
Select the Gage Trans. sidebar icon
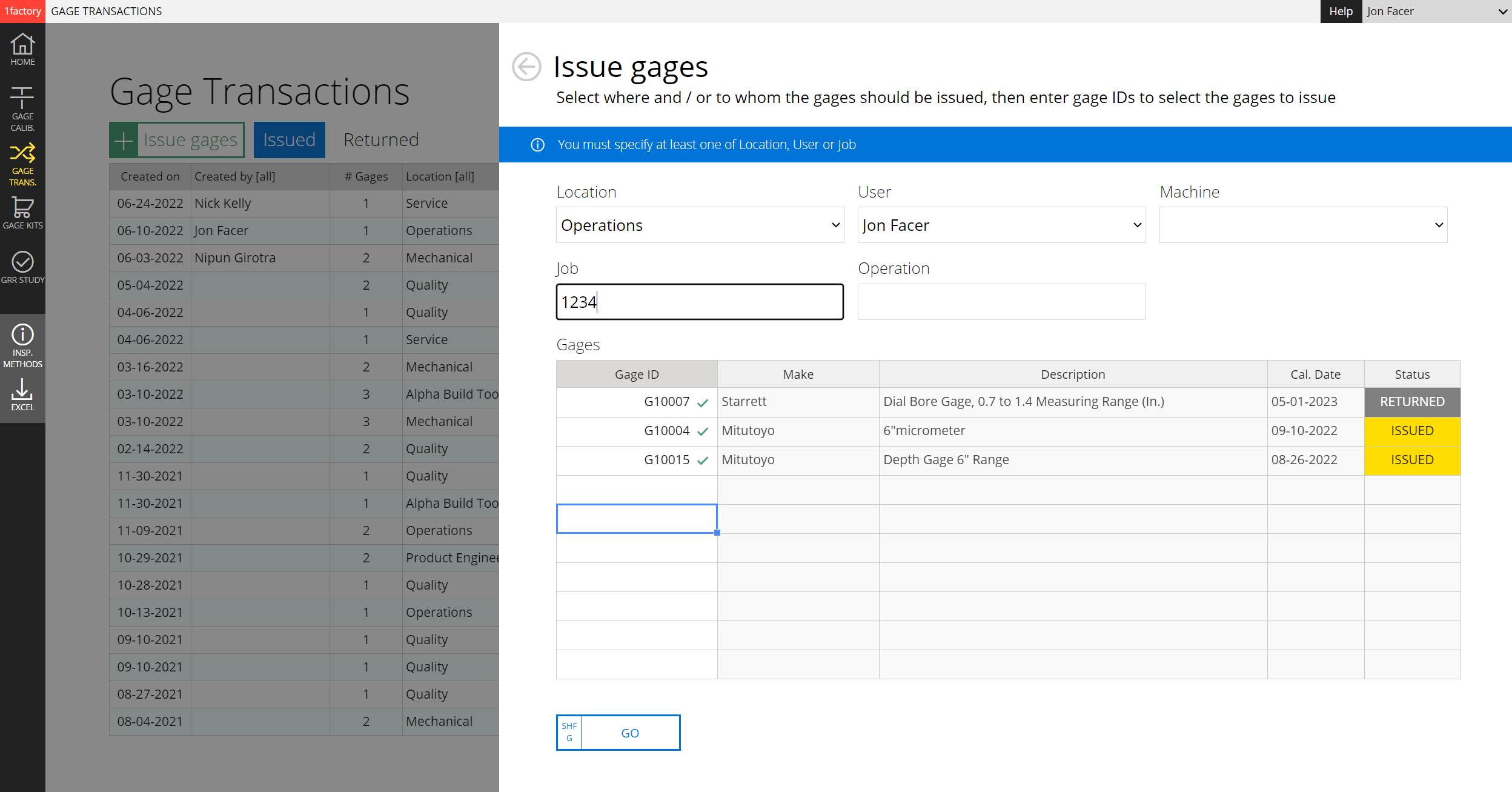22,164
